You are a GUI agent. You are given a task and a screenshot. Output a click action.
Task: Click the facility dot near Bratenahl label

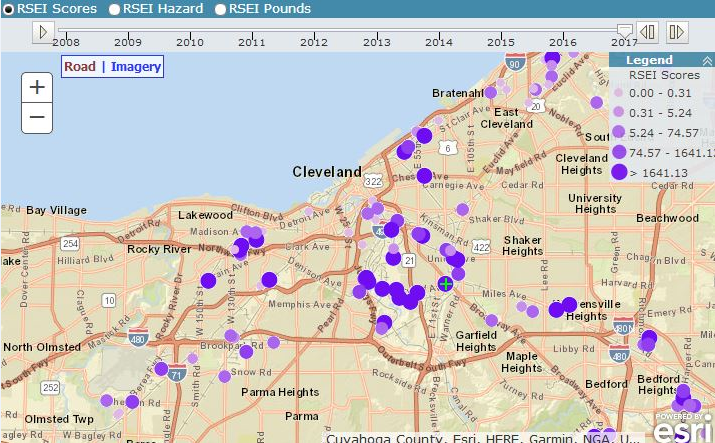[x=491, y=93]
